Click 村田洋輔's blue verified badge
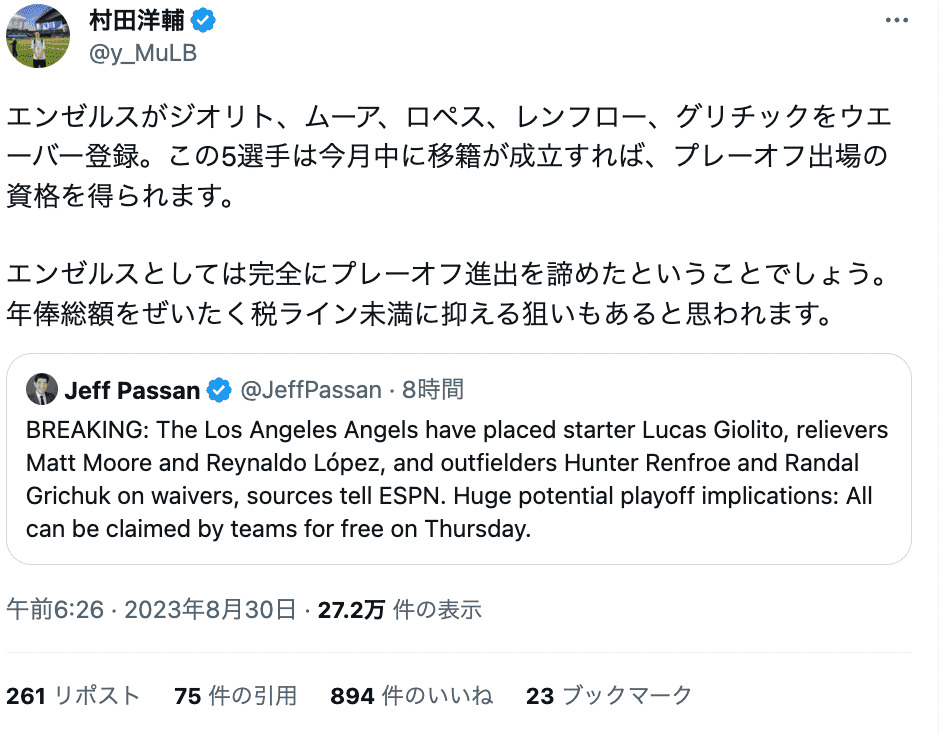Image resolution: width=948 pixels, height=734 pixels. (x=202, y=20)
